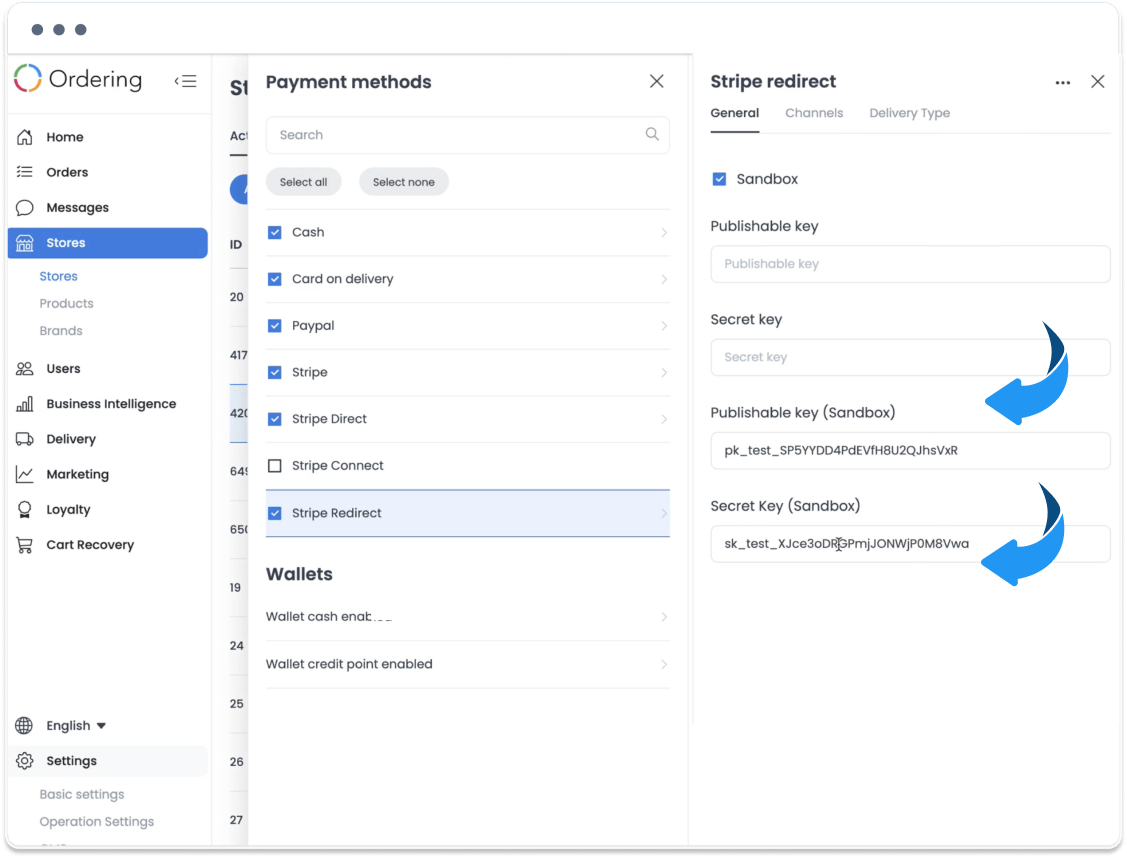The width and height of the screenshot is (1127, 859).
Task: Click the Select all button
Action: (x=303, y=182)
